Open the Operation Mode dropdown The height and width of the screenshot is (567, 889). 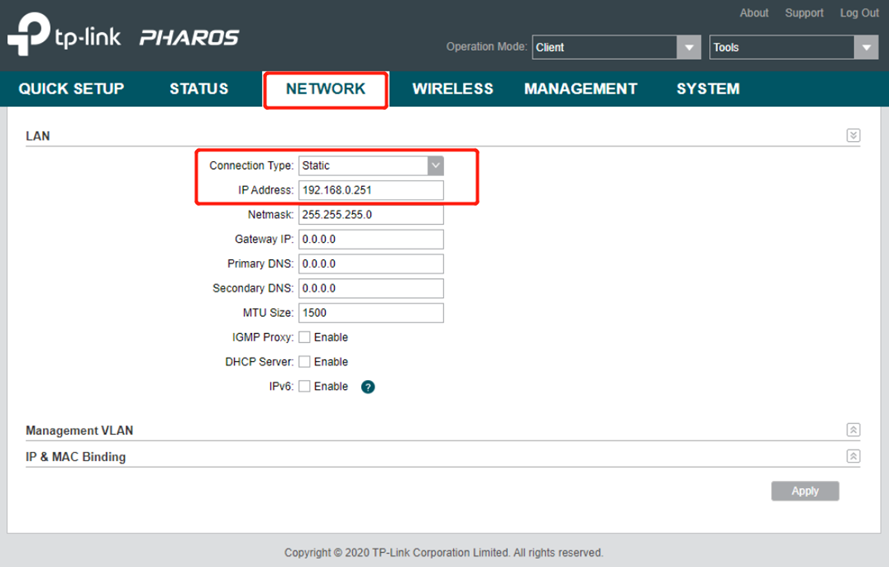tap(616, 47)
